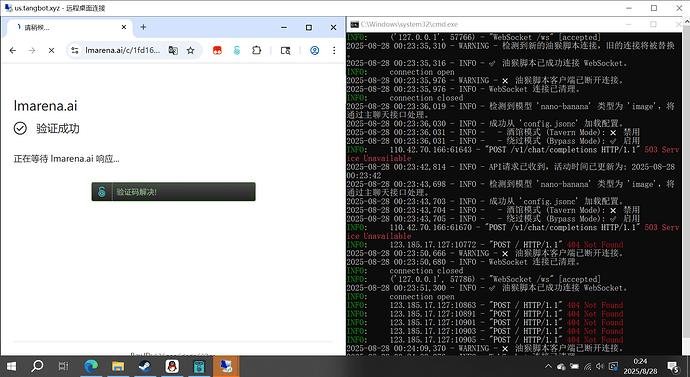This screenshot has width=690, height=377.
Task: Bookmark this page with the star icon
Action: [x=190, y=51]
